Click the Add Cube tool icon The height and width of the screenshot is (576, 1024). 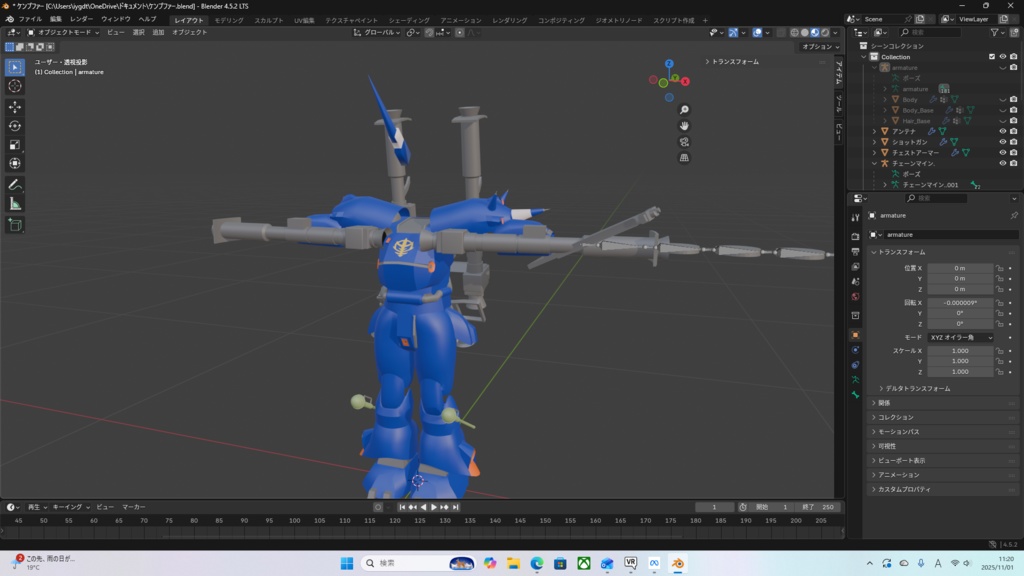(x=15, y=225)
